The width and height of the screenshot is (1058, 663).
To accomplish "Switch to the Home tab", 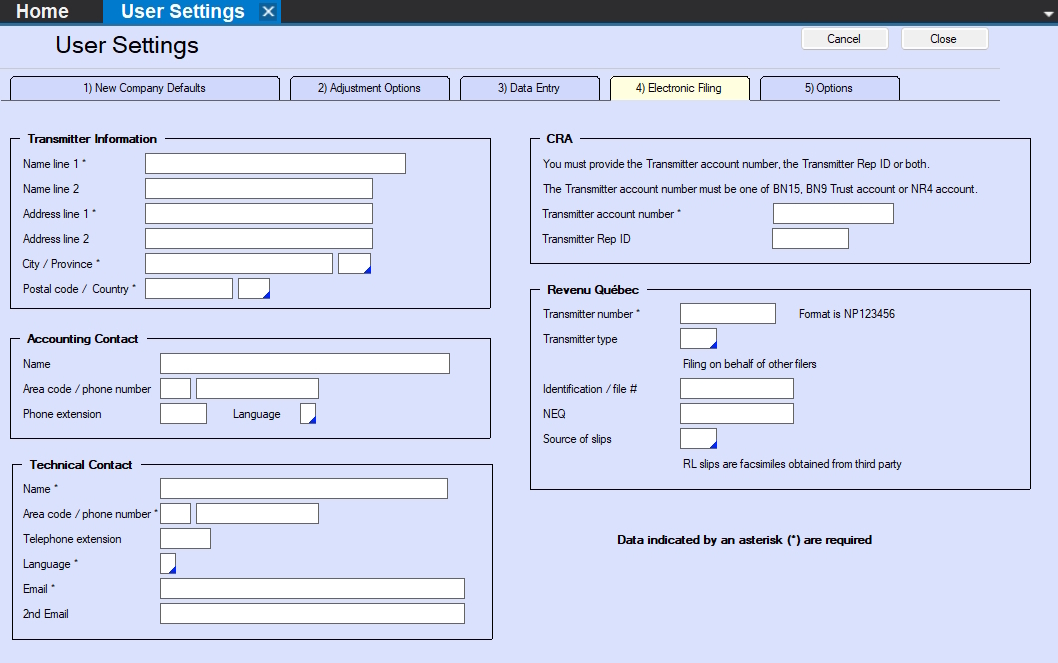I will 43,12.
